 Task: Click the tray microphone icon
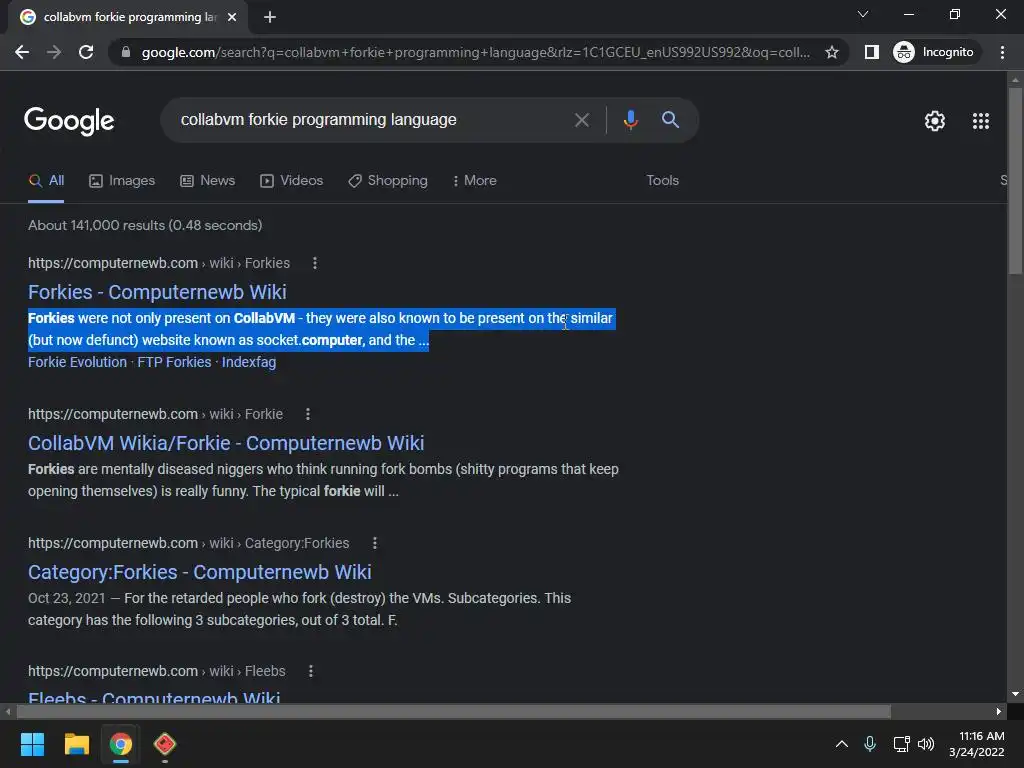click(x=870, y=744)
